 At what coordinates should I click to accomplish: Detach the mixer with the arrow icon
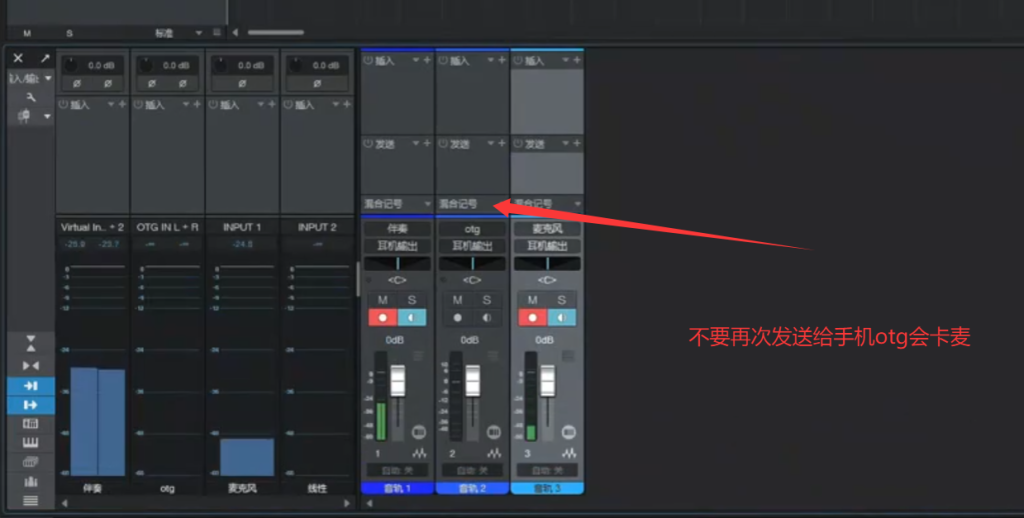(45, 58)
